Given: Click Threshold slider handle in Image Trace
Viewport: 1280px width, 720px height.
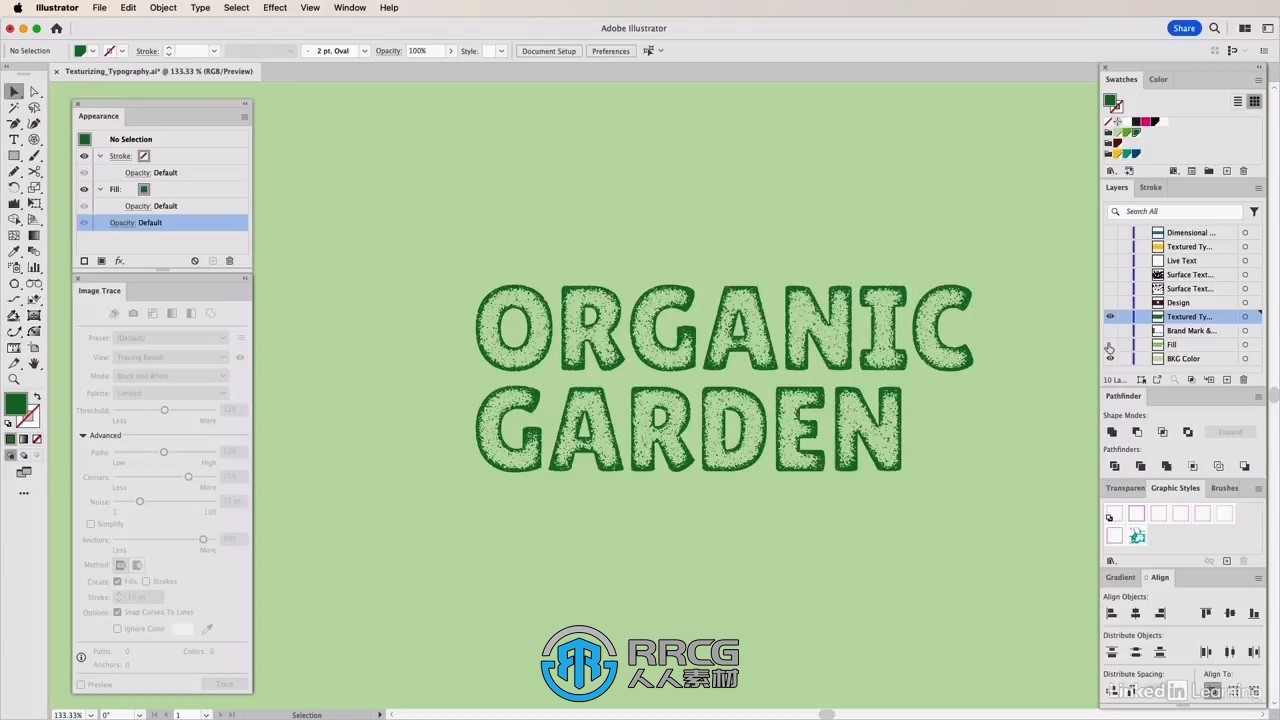Looking at the screenshot, I should pos(165,410).
